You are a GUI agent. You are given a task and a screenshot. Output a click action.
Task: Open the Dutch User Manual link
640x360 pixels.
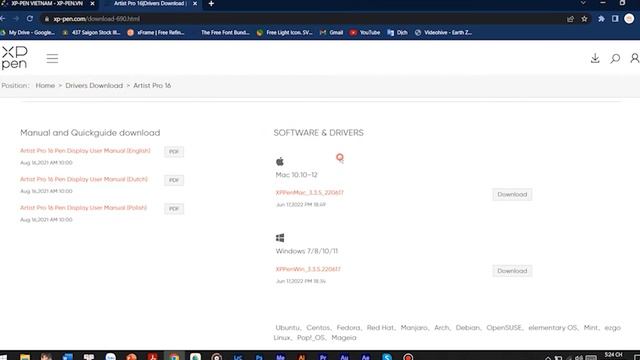click(x=84, y=180)
